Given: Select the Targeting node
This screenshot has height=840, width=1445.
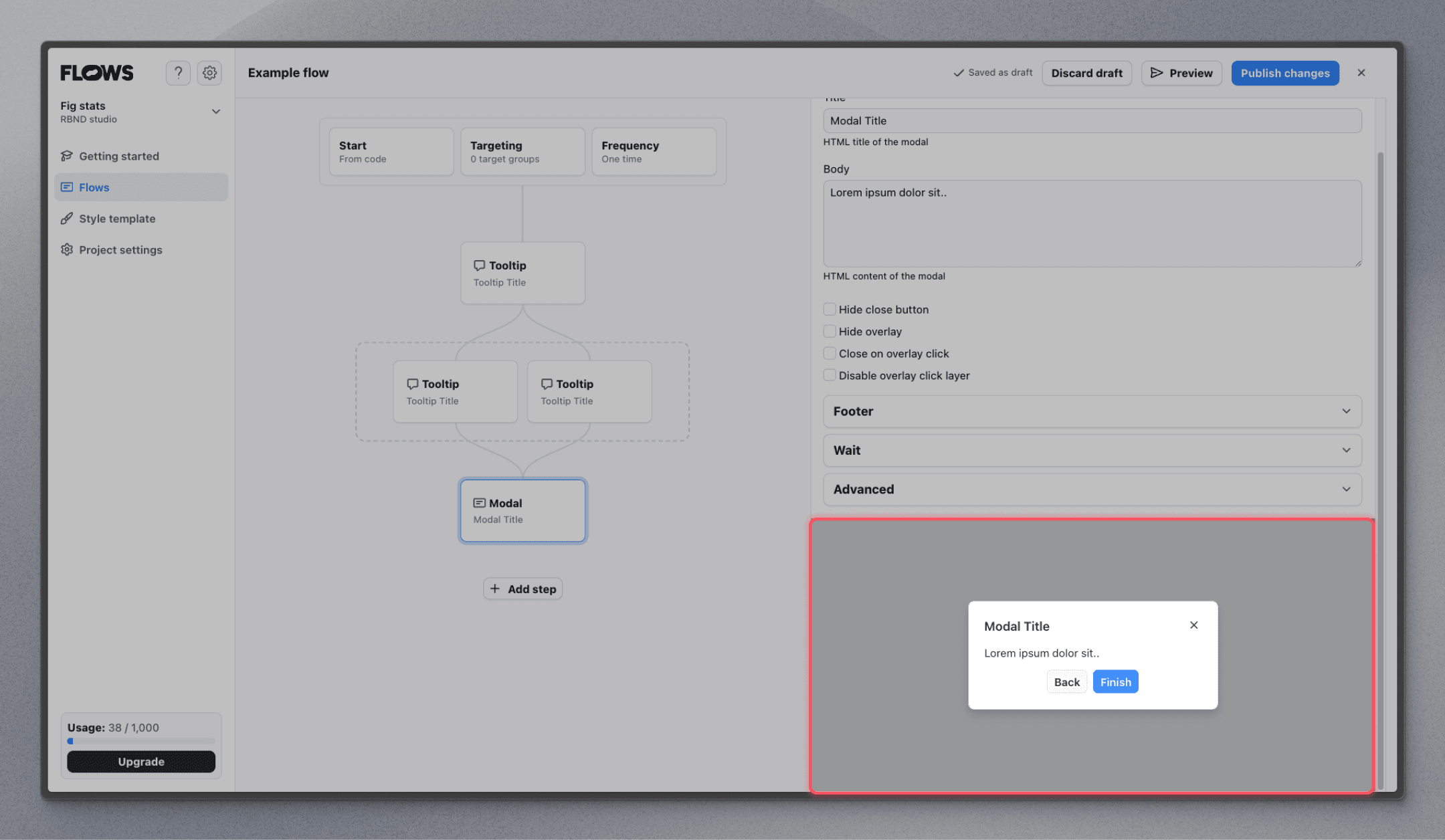Looking at the screenshot, I should point(522,152).
